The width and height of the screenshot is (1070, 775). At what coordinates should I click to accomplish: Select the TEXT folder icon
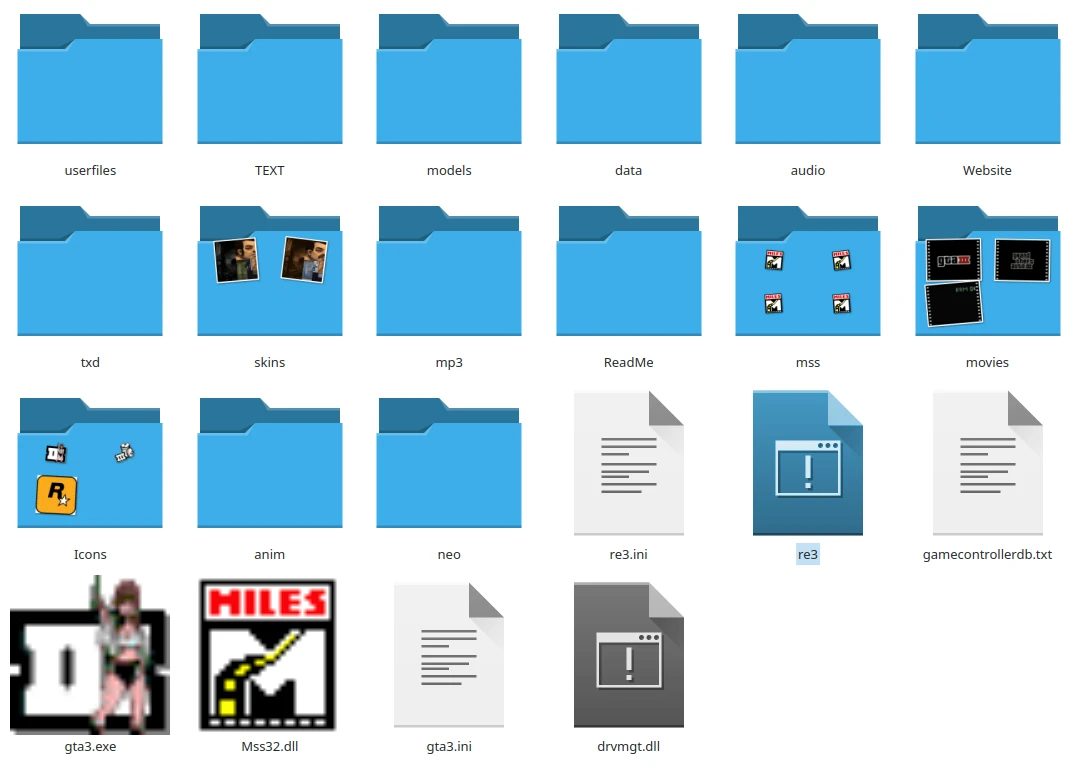(270, 79)
